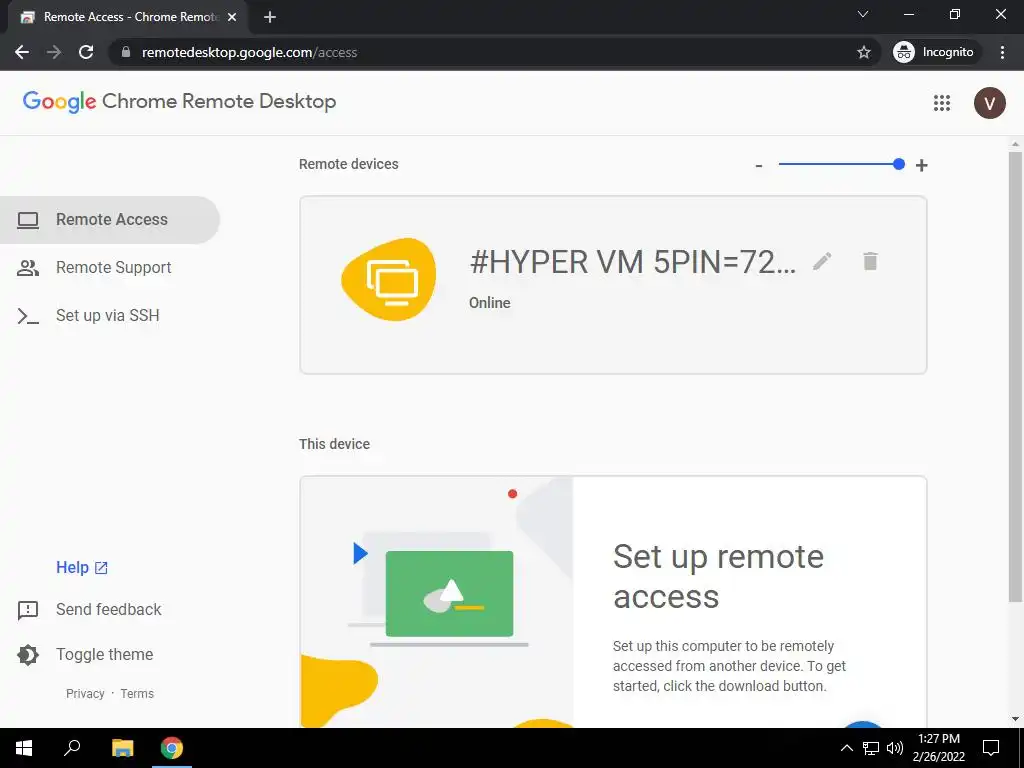The height and width of the screenshot is (768, 1024).
Task: Open the Help link
Action: (82, 568)
